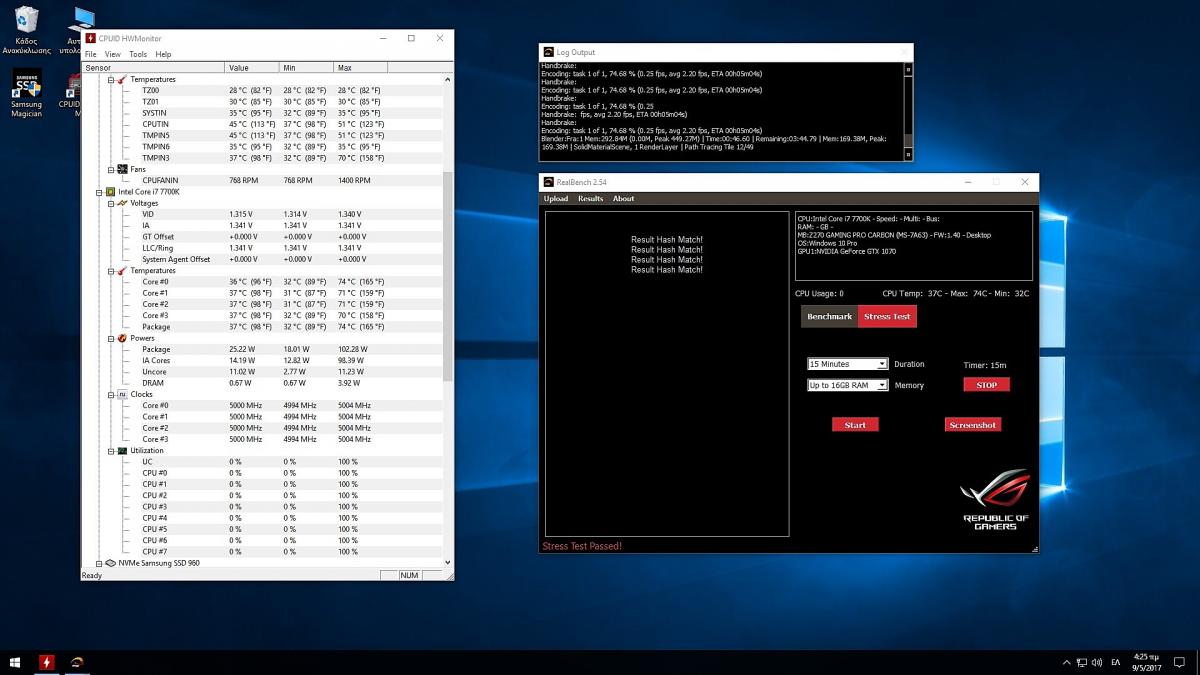Viewport: 1200px width, 675px height.
Task: Click the volume tray icon
Action: (1096, 662)
